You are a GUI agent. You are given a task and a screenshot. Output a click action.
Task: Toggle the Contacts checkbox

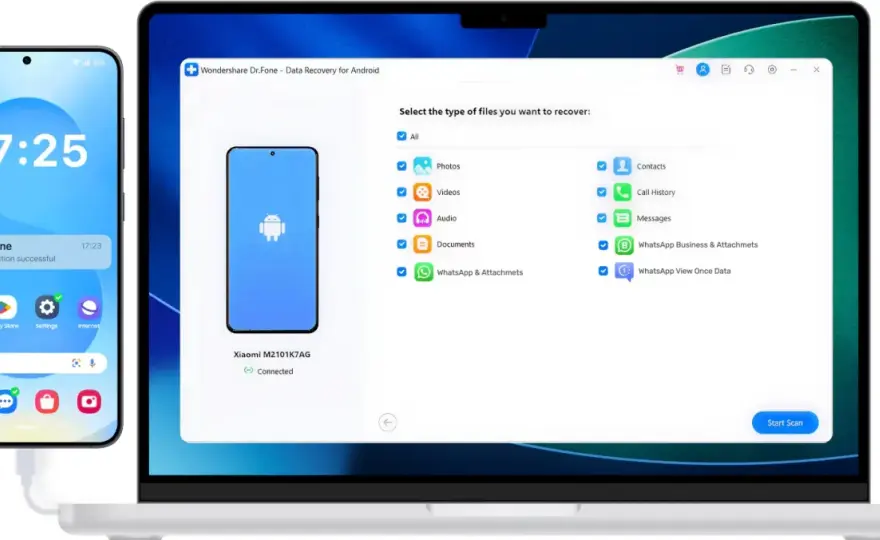click(x=602, y=166)
